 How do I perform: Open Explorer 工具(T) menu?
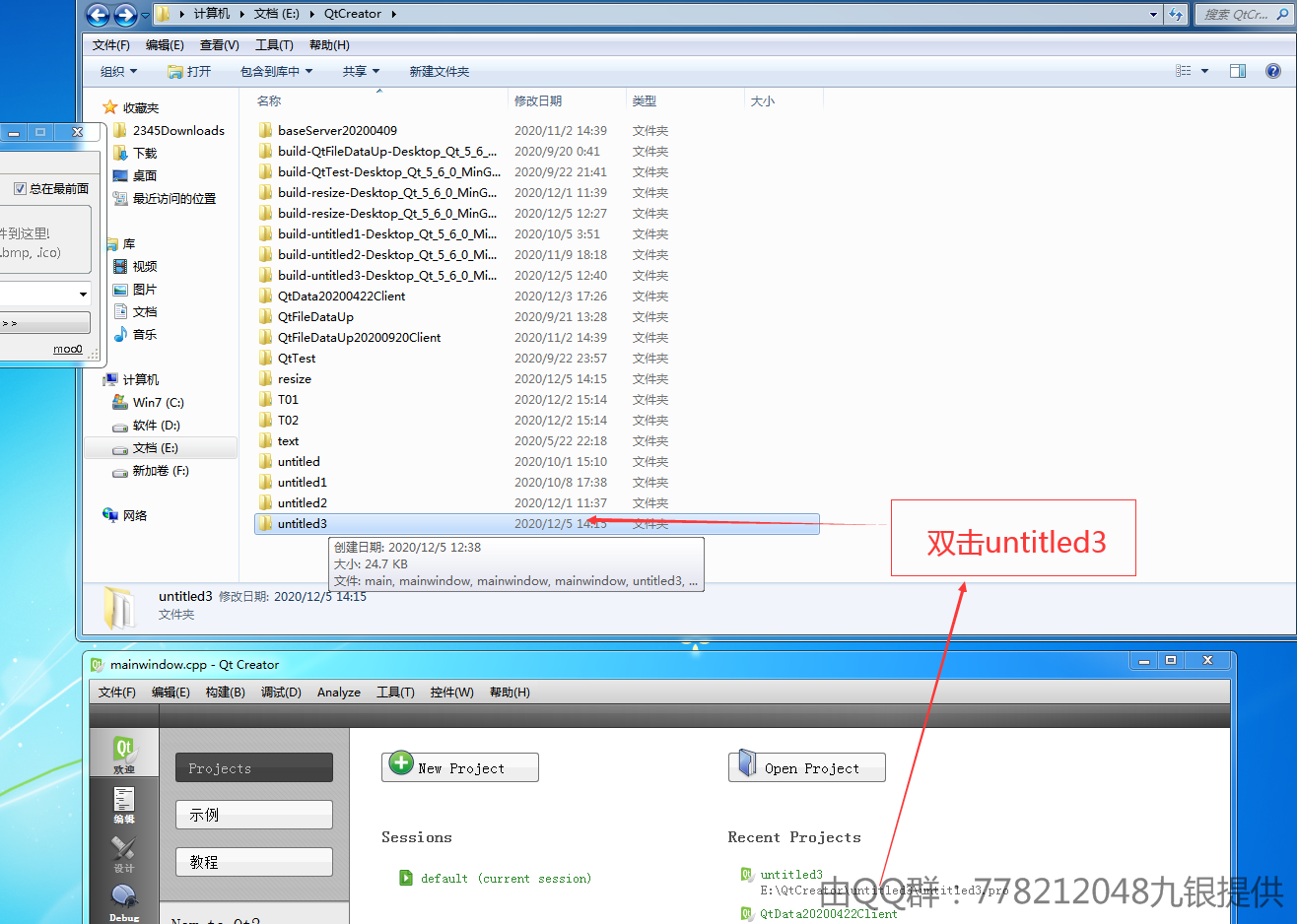coord(274,45)
